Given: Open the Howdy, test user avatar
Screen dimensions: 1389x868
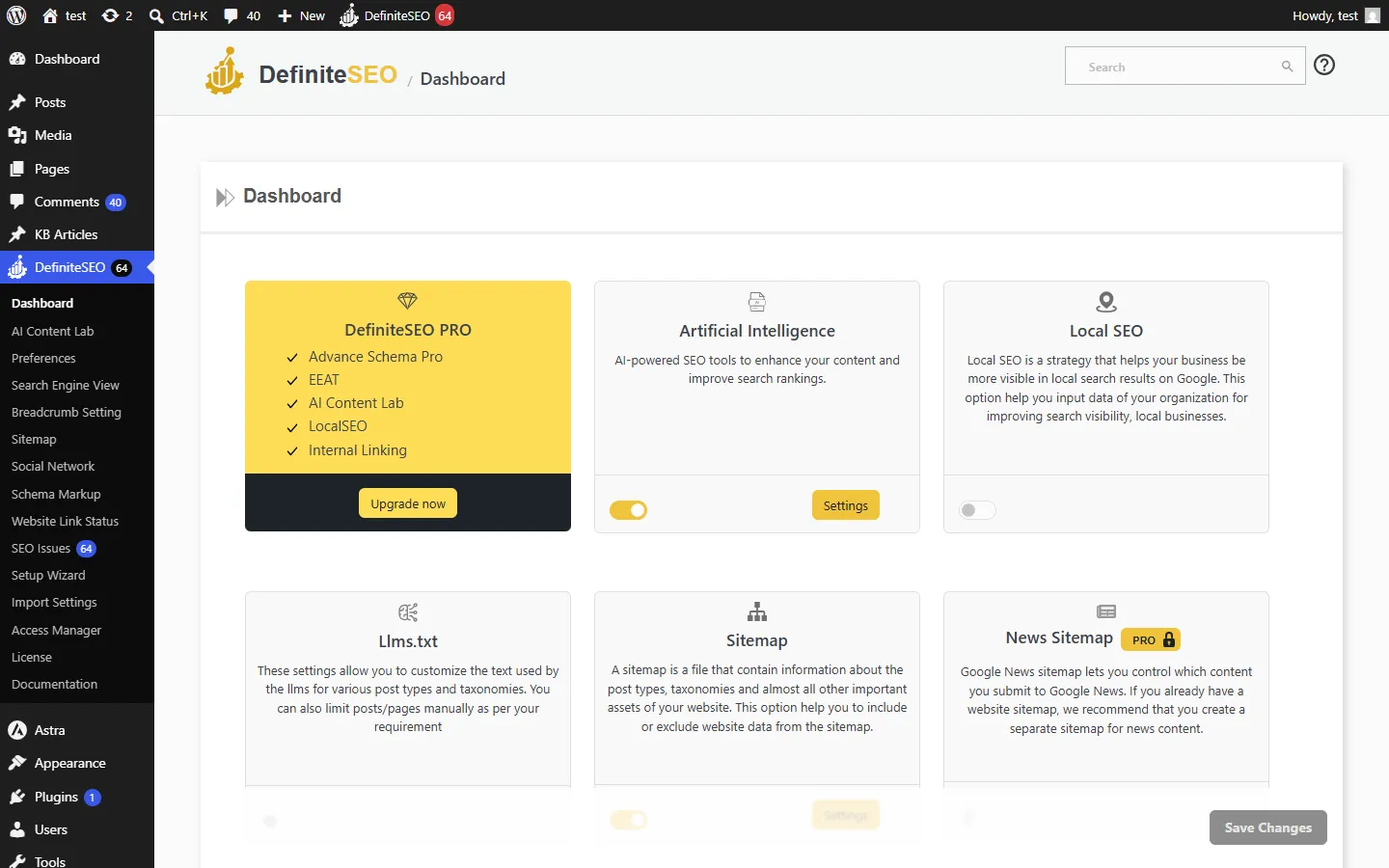Looking at the screenshot, I should click(x=1373, y=15).
